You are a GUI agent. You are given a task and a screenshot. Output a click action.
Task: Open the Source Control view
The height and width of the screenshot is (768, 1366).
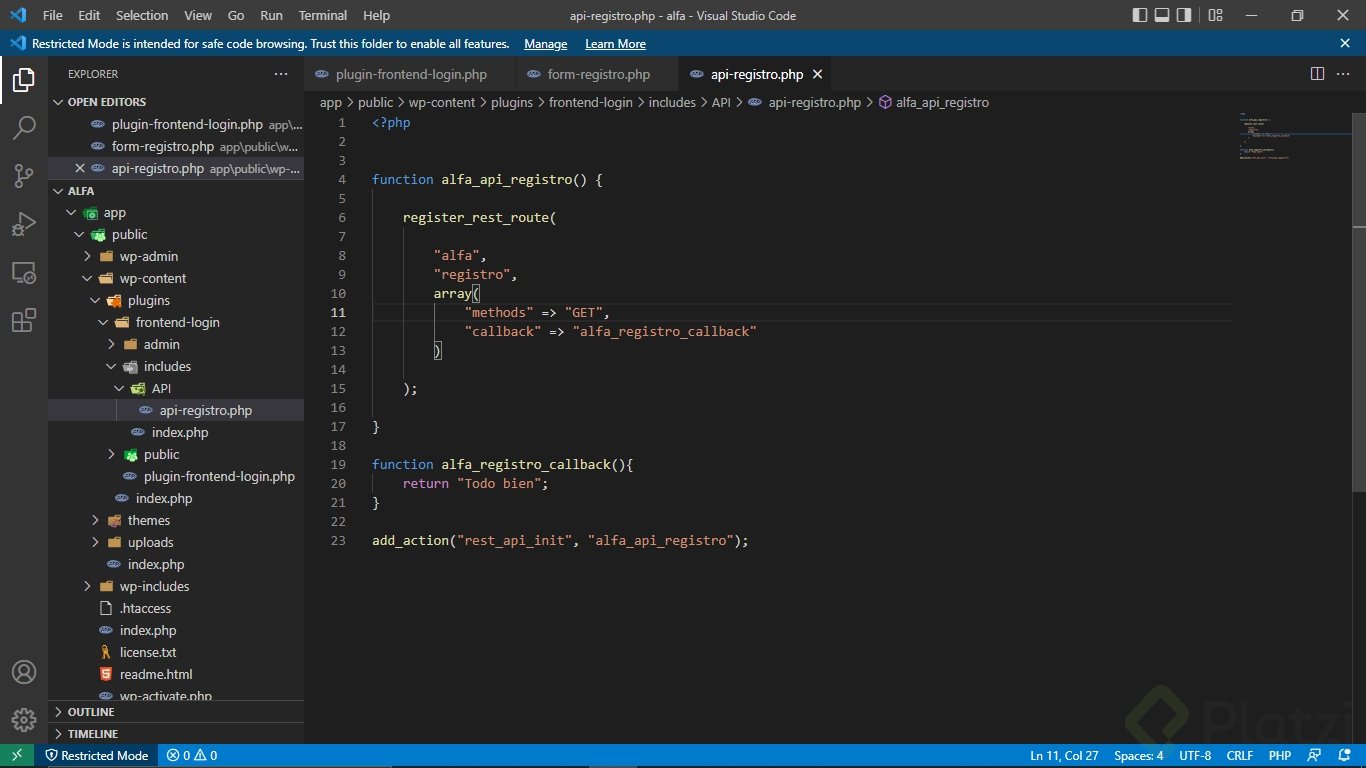(24, 176)
